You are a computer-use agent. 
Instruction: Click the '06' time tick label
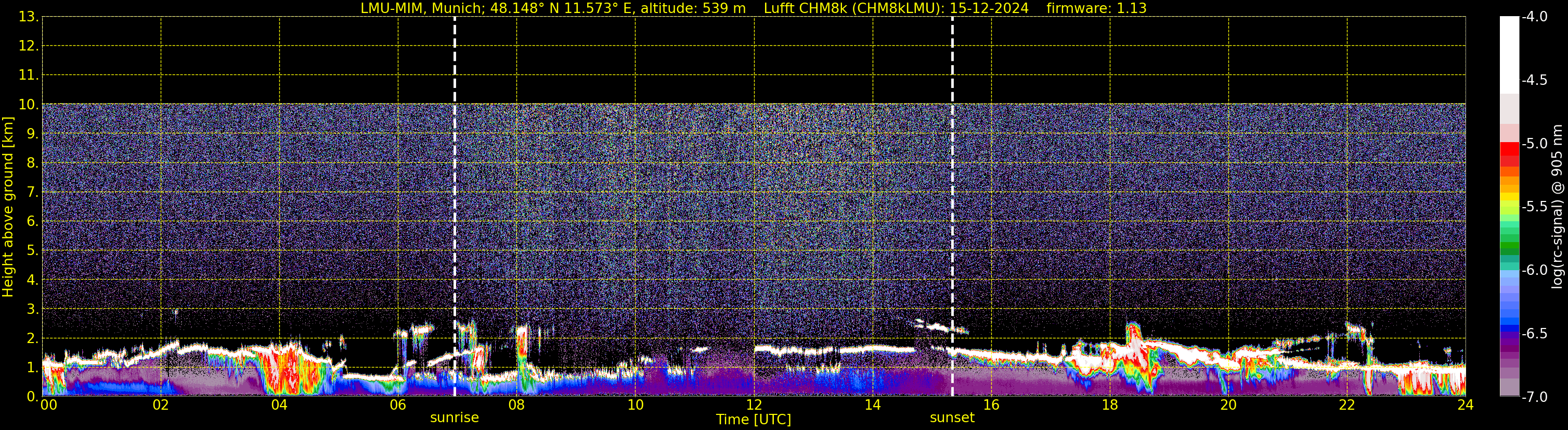(x=398, y=405)
